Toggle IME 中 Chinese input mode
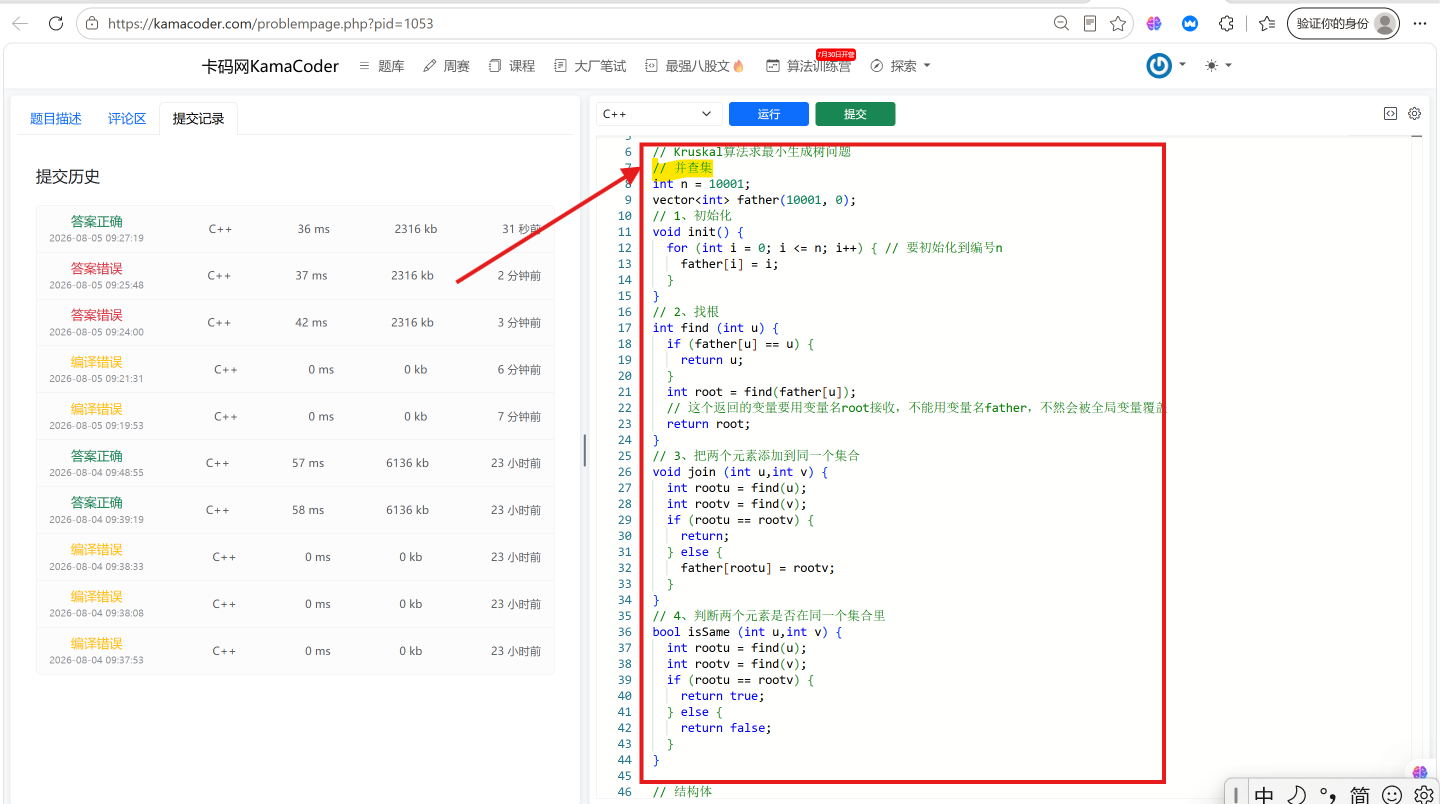 click(1264, 795)
